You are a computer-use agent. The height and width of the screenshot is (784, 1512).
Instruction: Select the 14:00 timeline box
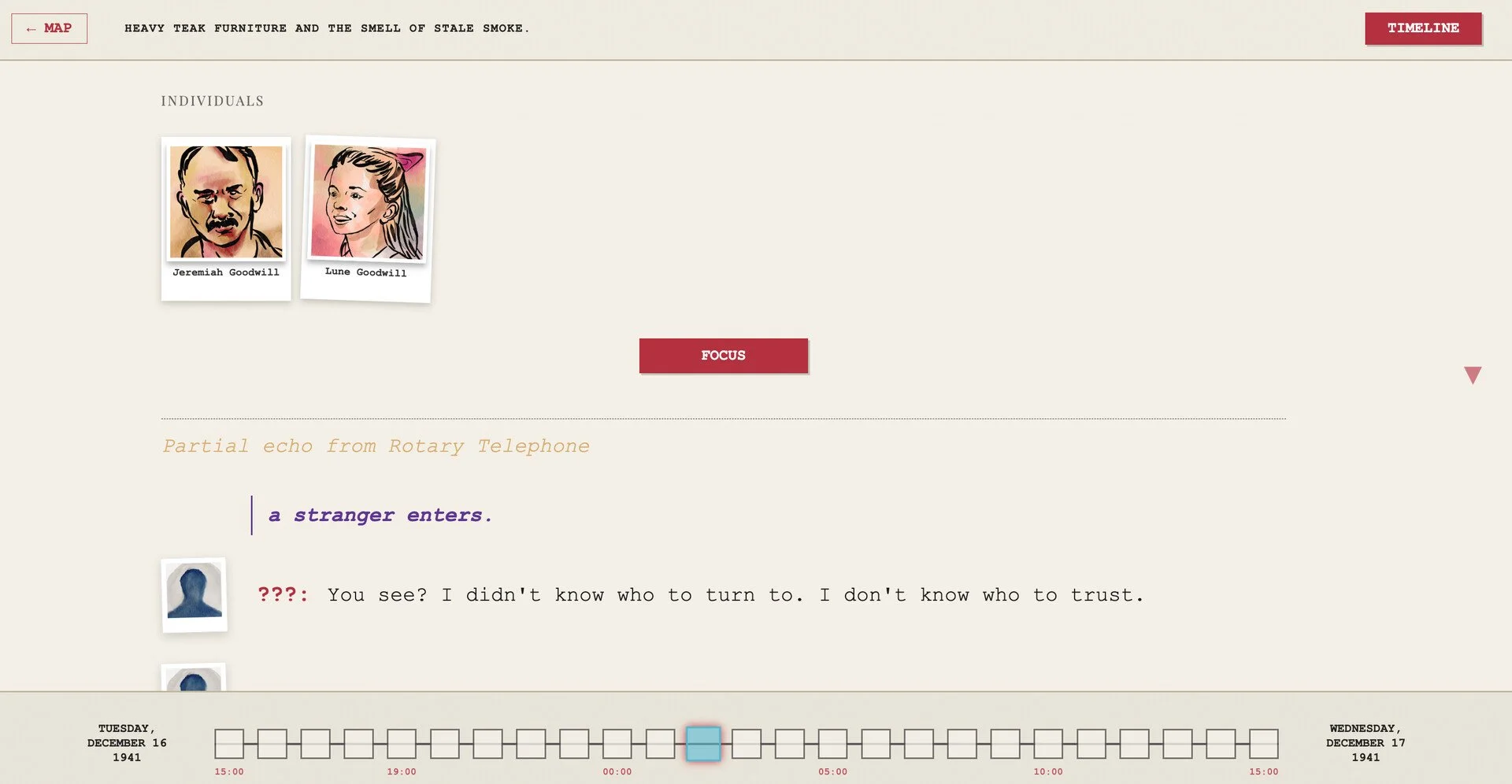pyautogui.click(x=1221, y=744)
